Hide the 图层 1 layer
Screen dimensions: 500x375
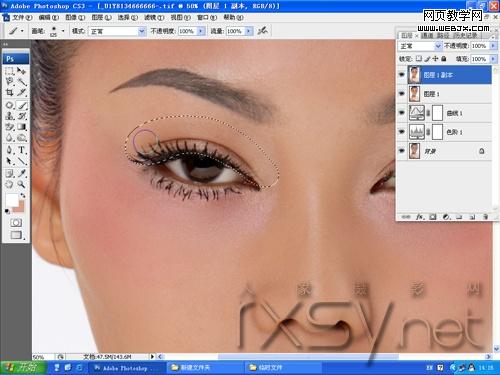pyautogui.click(x=402, y=94)
